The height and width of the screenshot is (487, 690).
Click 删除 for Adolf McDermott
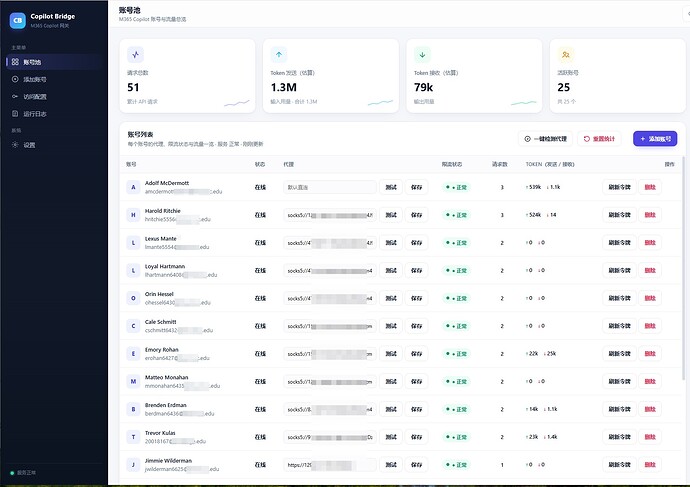650,187
